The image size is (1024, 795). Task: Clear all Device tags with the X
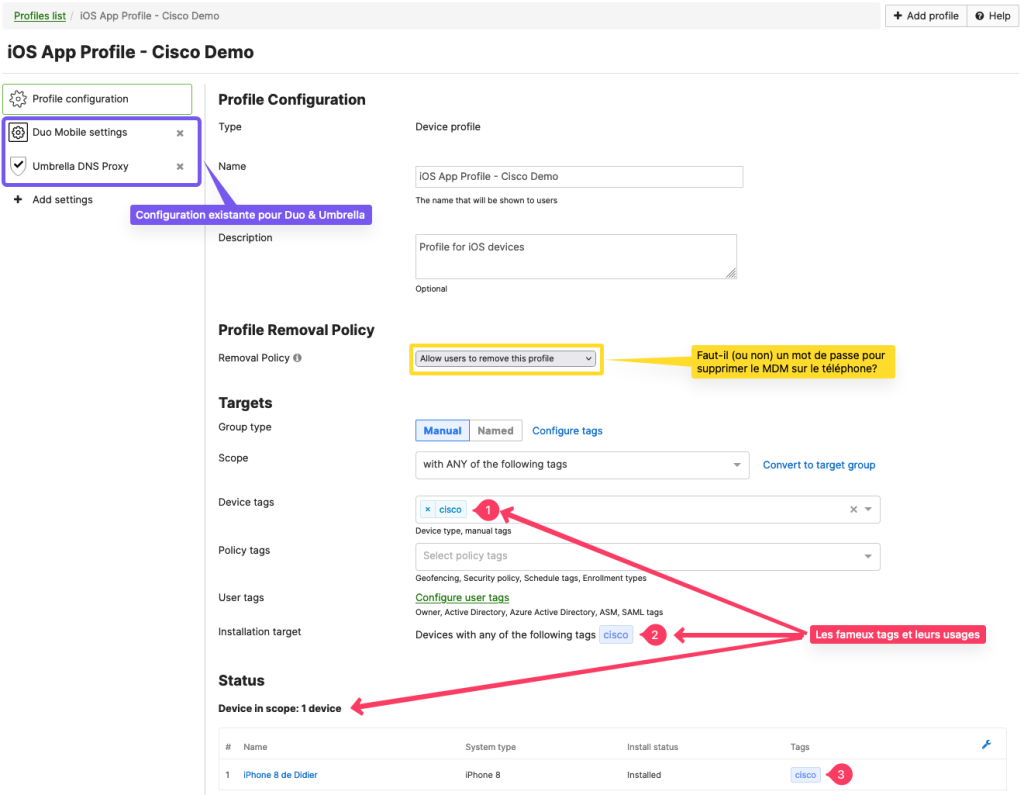click(853, 509)
